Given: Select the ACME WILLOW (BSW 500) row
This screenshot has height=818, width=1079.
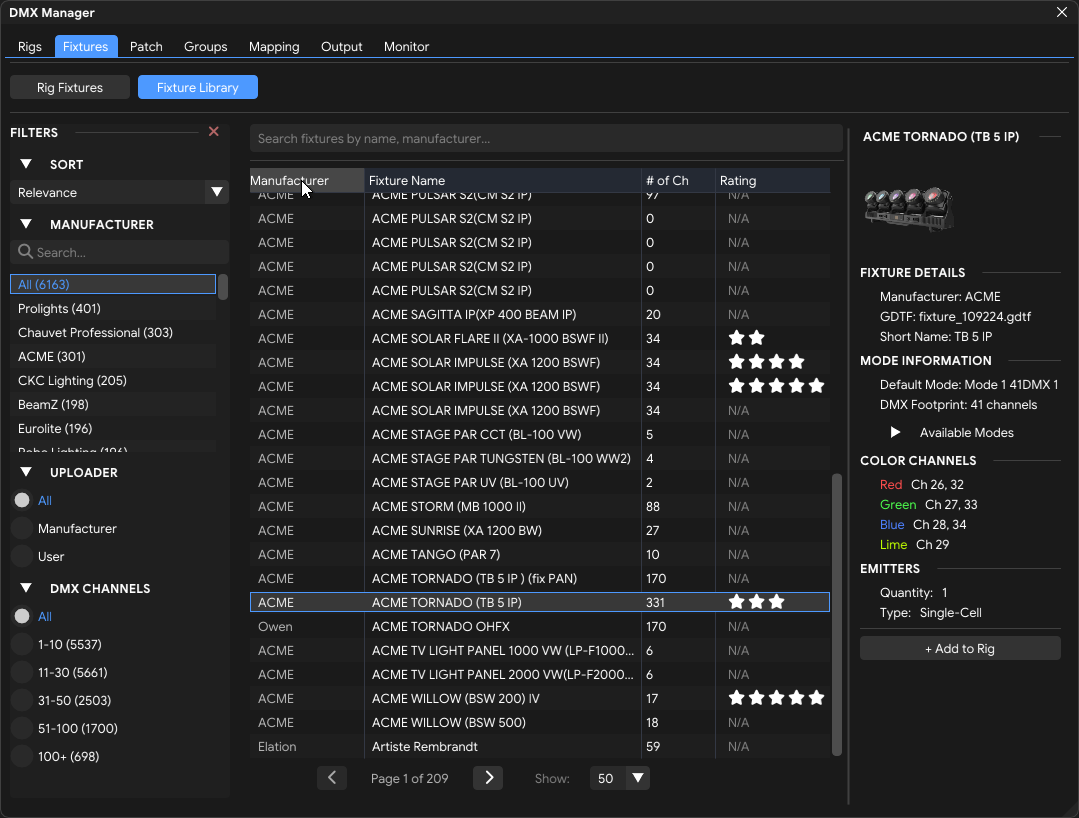Looking at the screenshot, I should tap(540, 722).
